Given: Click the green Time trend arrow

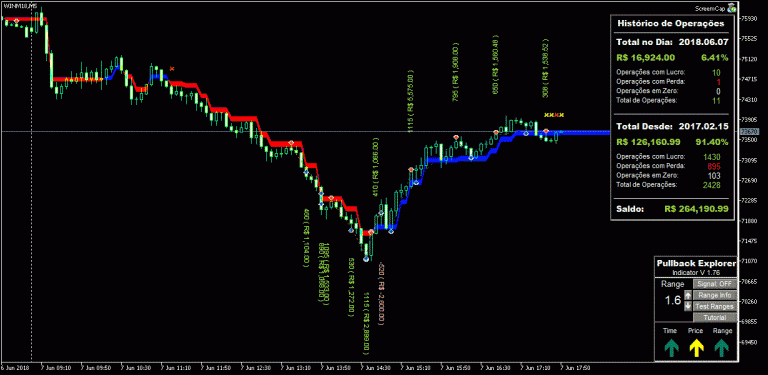Looking at the screenshot, I should point(671,348).
